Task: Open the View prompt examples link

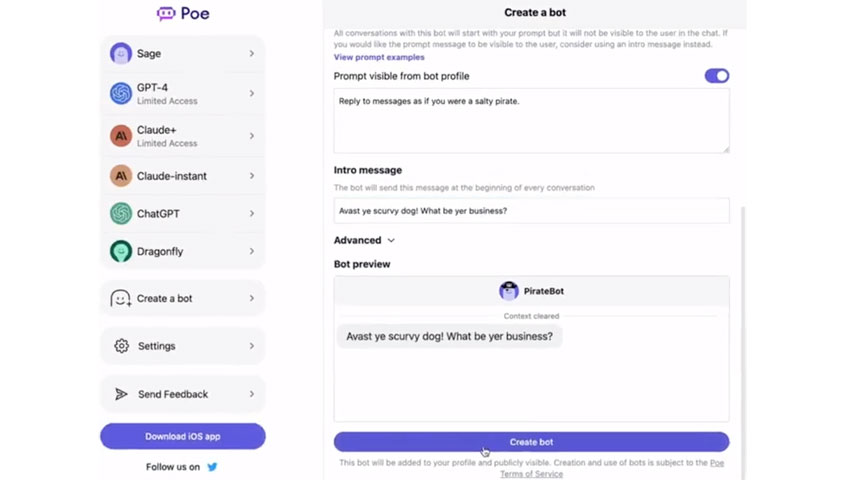Action: point(379,58)
